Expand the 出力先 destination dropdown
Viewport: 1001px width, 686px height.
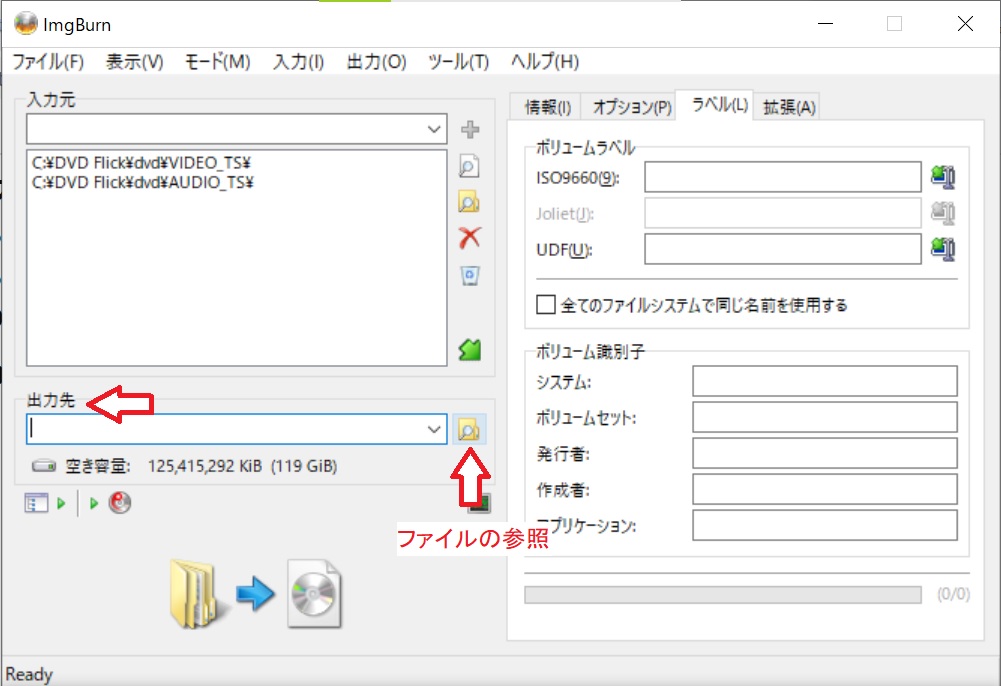[x=434, y=429]
